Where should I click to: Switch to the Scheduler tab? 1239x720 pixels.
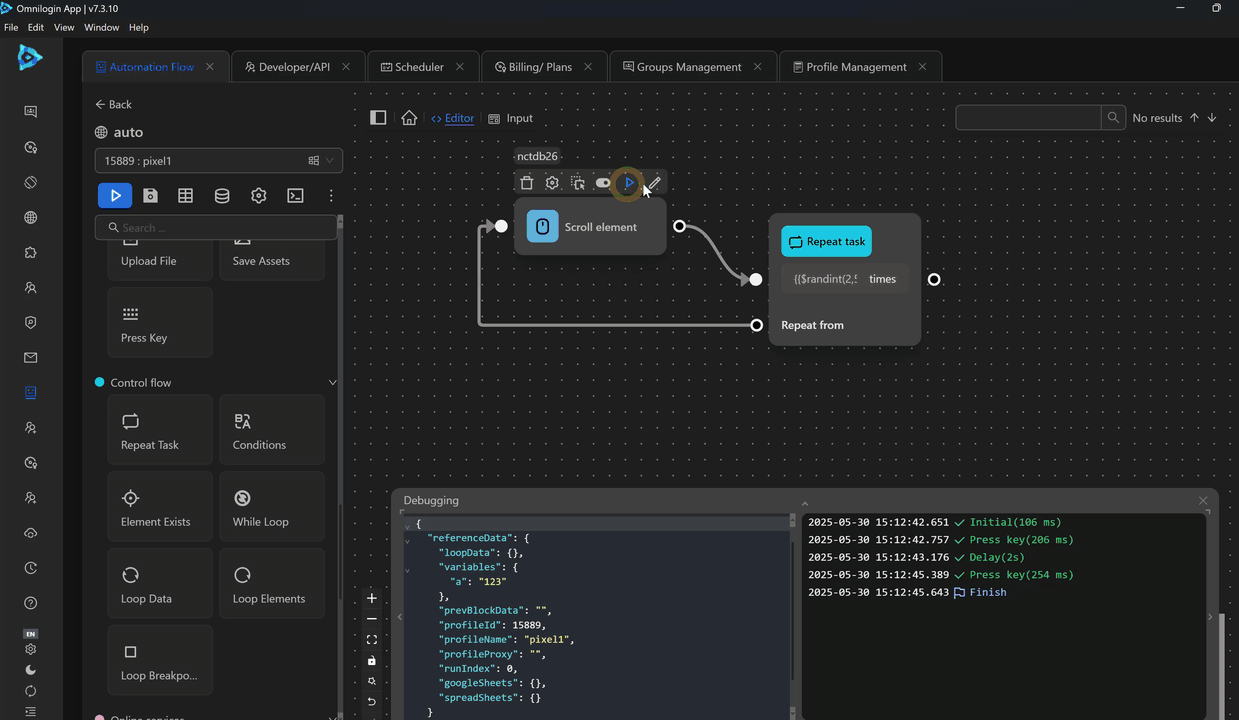[419, 67]
